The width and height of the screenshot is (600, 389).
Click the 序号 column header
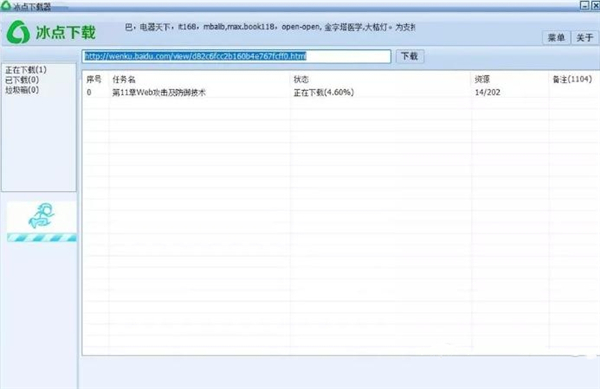(94, 79)
